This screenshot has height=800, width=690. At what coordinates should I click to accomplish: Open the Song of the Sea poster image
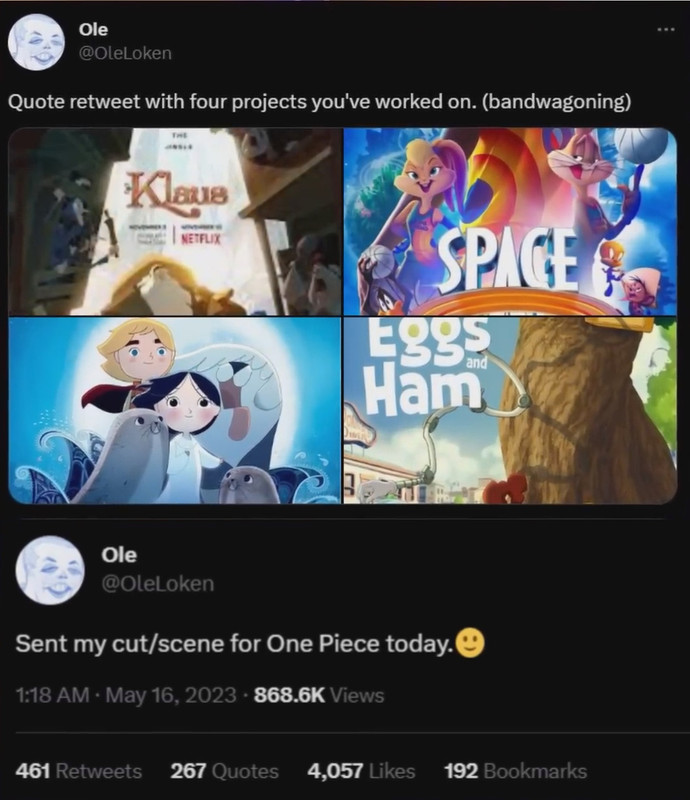tap(175, 411)
